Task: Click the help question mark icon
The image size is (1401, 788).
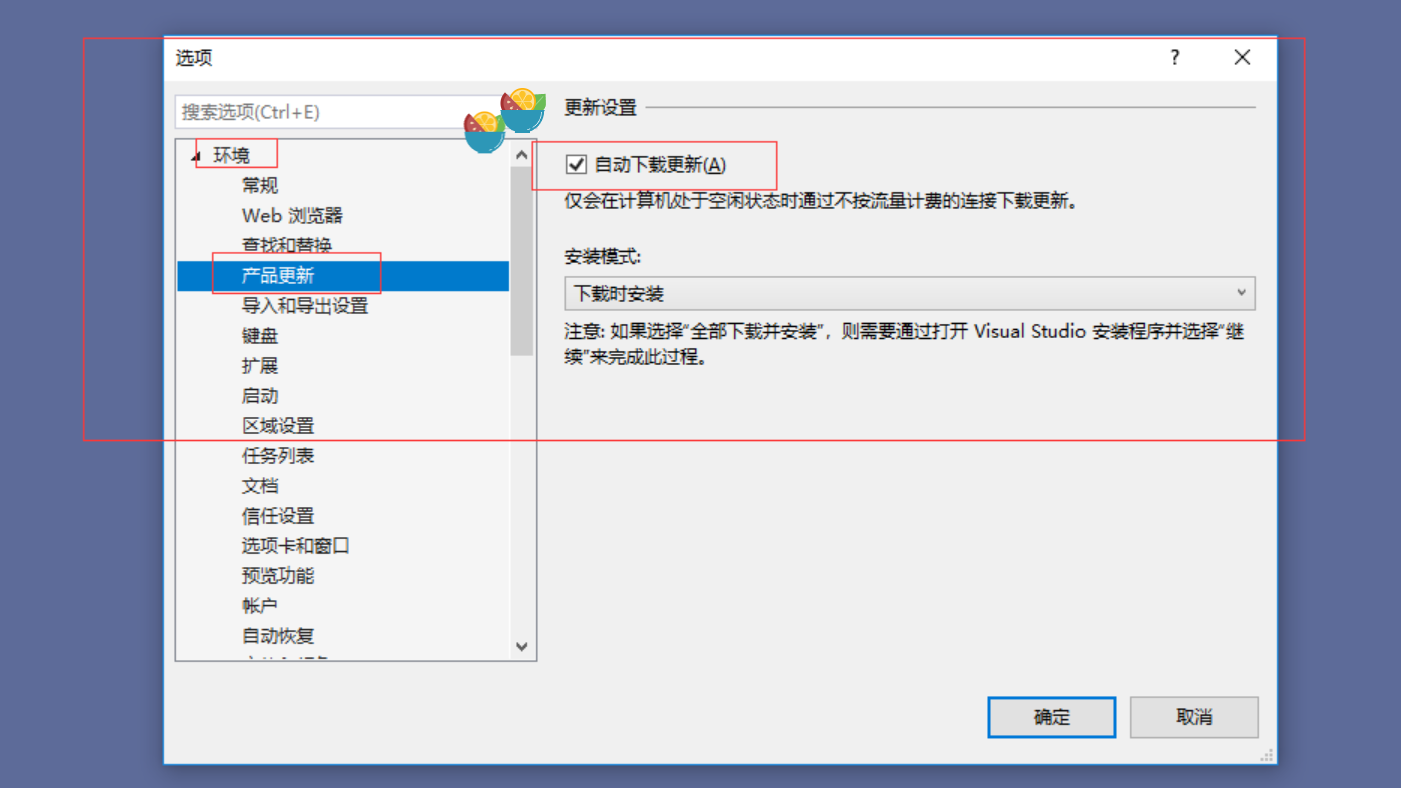Action: (1175, 58)
